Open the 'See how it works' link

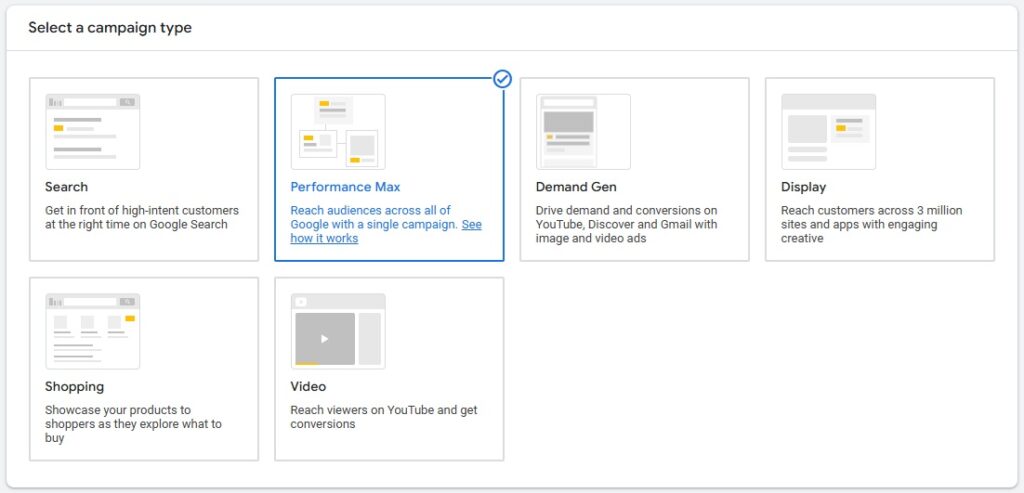click(386, 232)
